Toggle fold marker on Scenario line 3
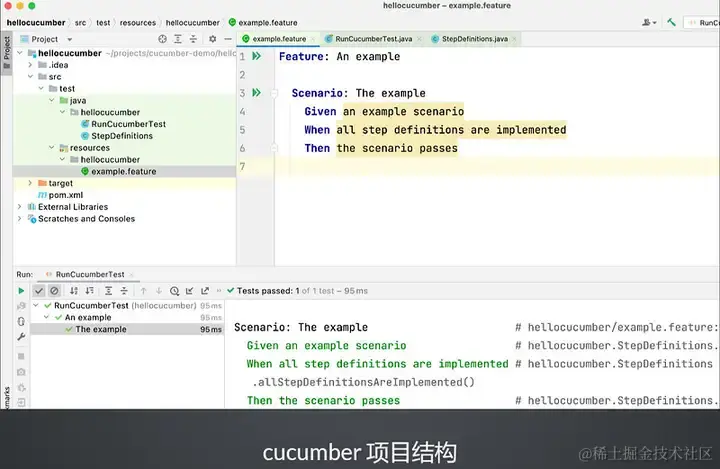Screen dimensions: 720x469 pos(274,93)
